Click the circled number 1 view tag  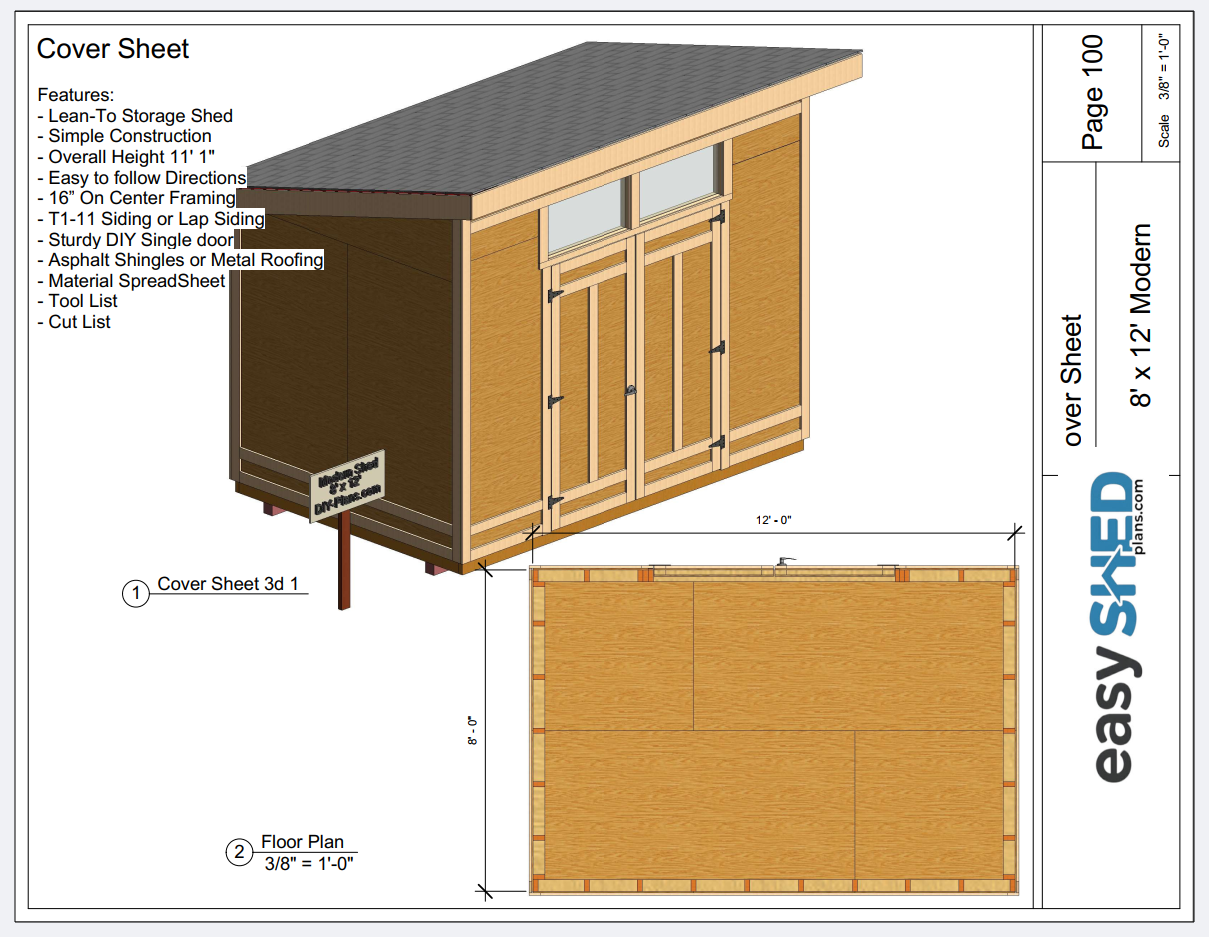tap(135, 593)
